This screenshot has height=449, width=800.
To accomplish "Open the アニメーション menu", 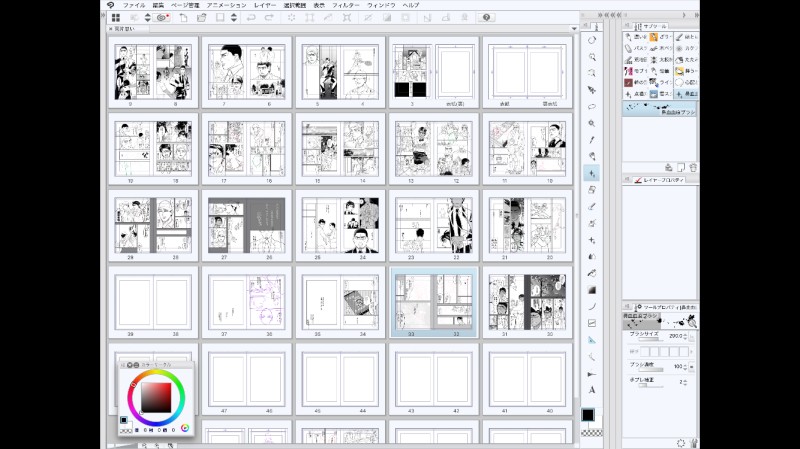I will coord(227,5).
